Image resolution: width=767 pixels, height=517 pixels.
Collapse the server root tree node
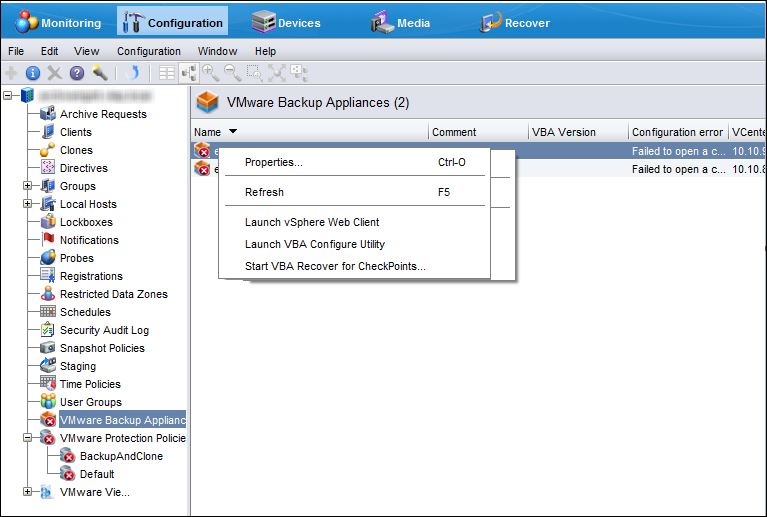pyautogui.click(x=7, y=95)
